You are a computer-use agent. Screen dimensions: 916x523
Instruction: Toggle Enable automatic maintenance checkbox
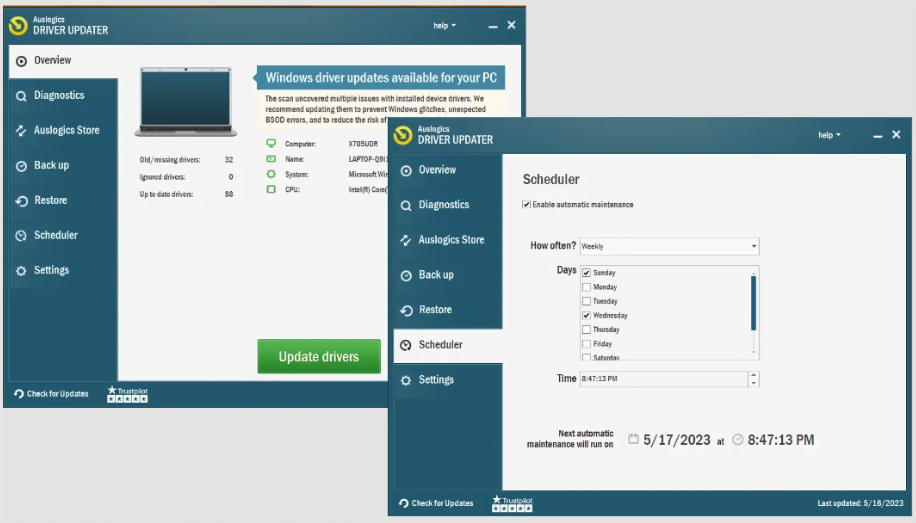pyautogui.click(x=526, y=205)
